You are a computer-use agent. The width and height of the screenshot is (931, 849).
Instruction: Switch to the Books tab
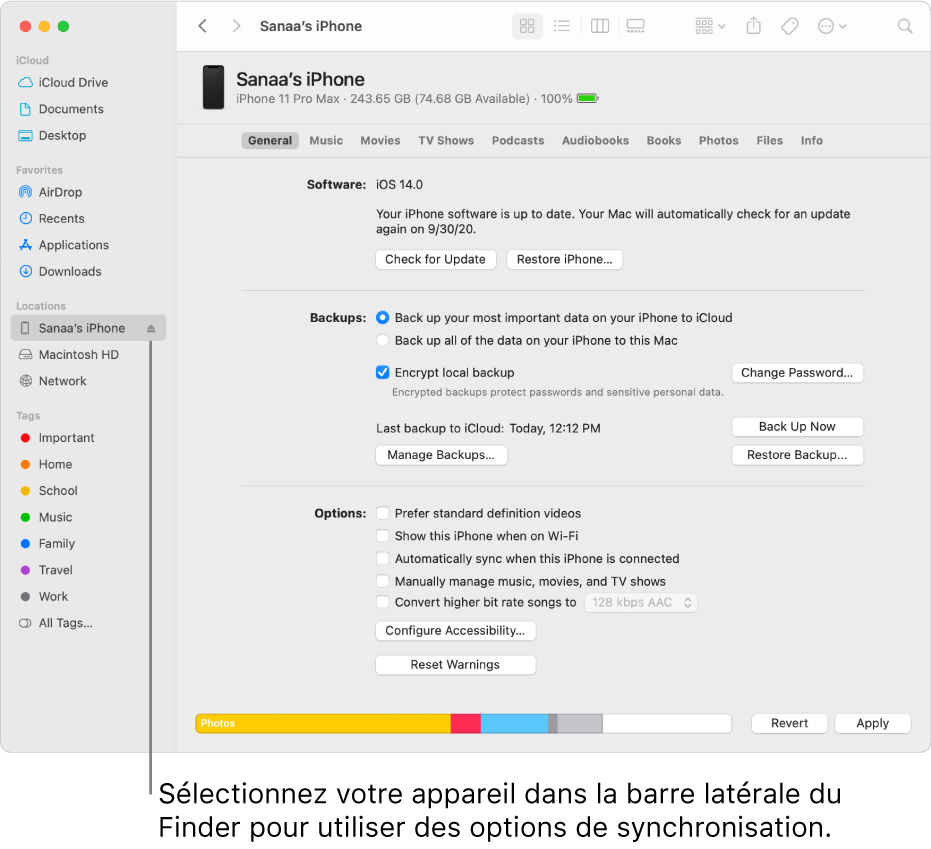pos(664,141)
